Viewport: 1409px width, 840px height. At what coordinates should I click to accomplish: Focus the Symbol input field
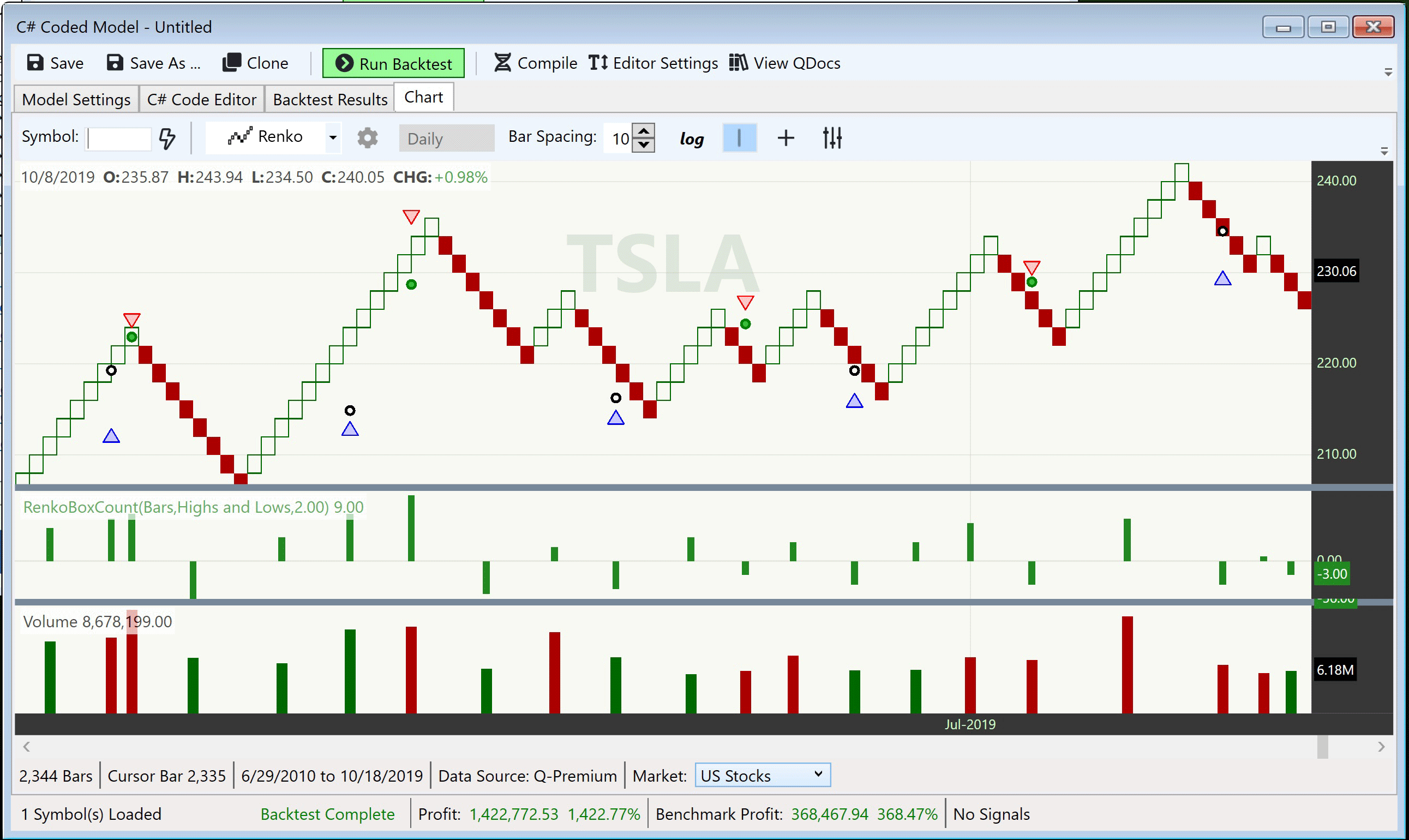pyautogui.click(x=118, y=138)
